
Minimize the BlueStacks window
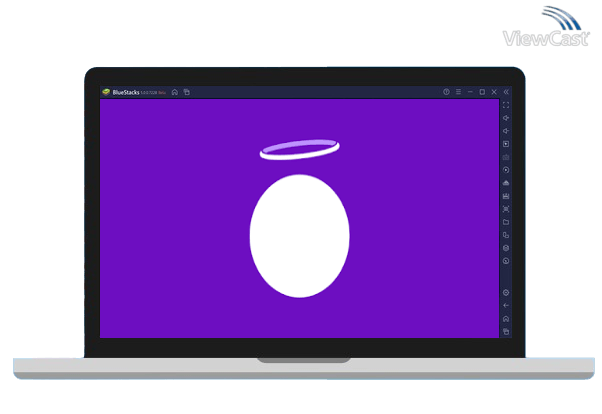[x=470, y=92]
